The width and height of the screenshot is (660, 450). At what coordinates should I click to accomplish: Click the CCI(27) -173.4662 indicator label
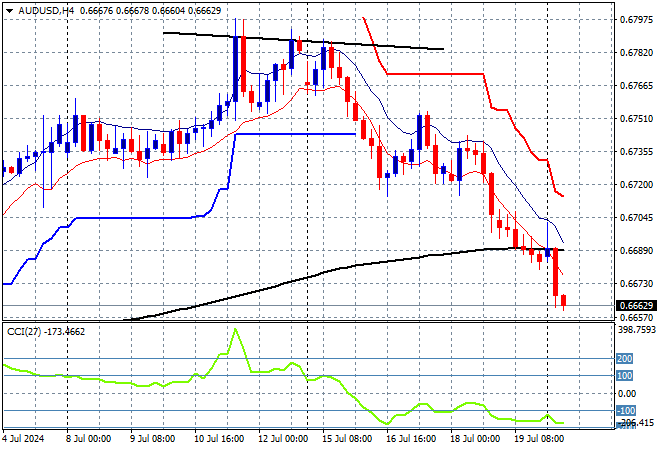[46, 332]
